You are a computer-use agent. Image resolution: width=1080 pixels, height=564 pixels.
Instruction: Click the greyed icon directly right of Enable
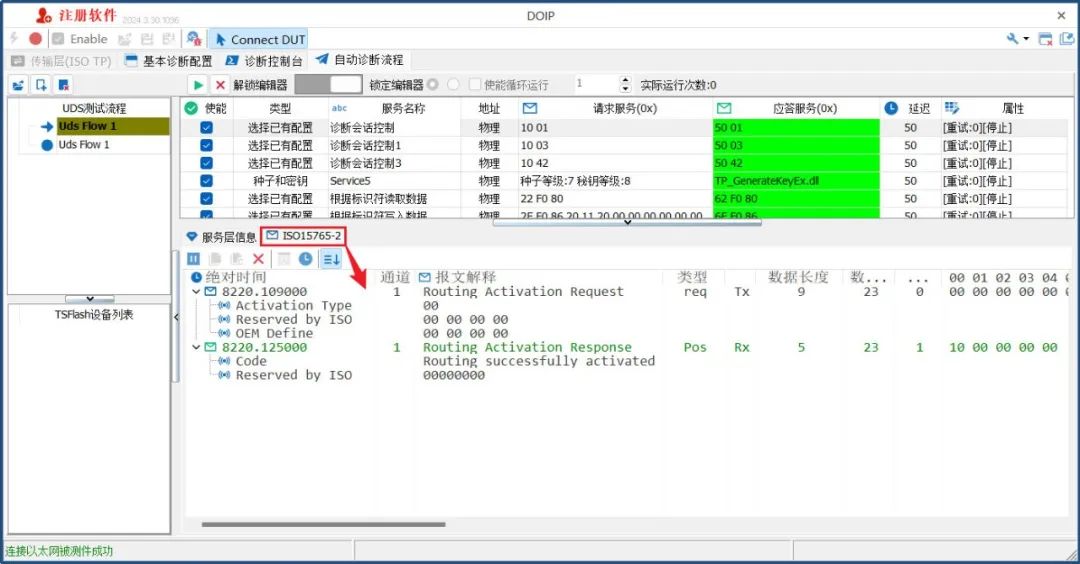(125, 39)
